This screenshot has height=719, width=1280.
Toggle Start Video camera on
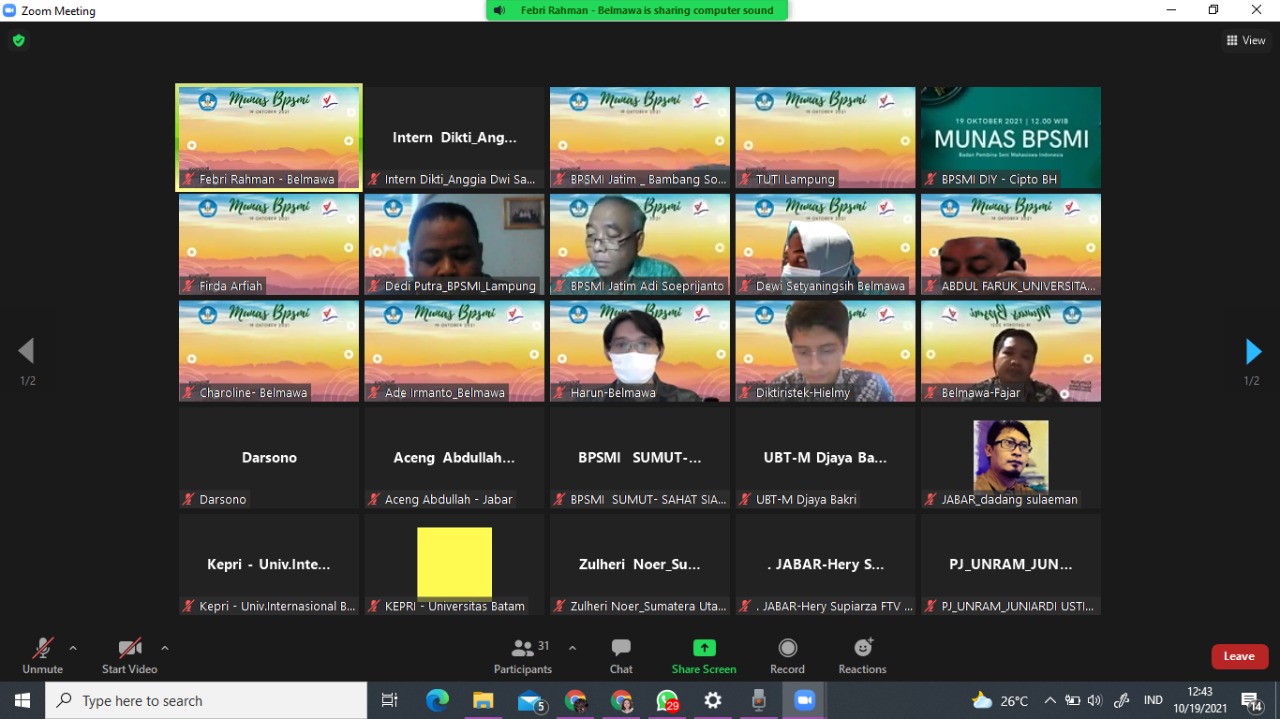[129, 648]
